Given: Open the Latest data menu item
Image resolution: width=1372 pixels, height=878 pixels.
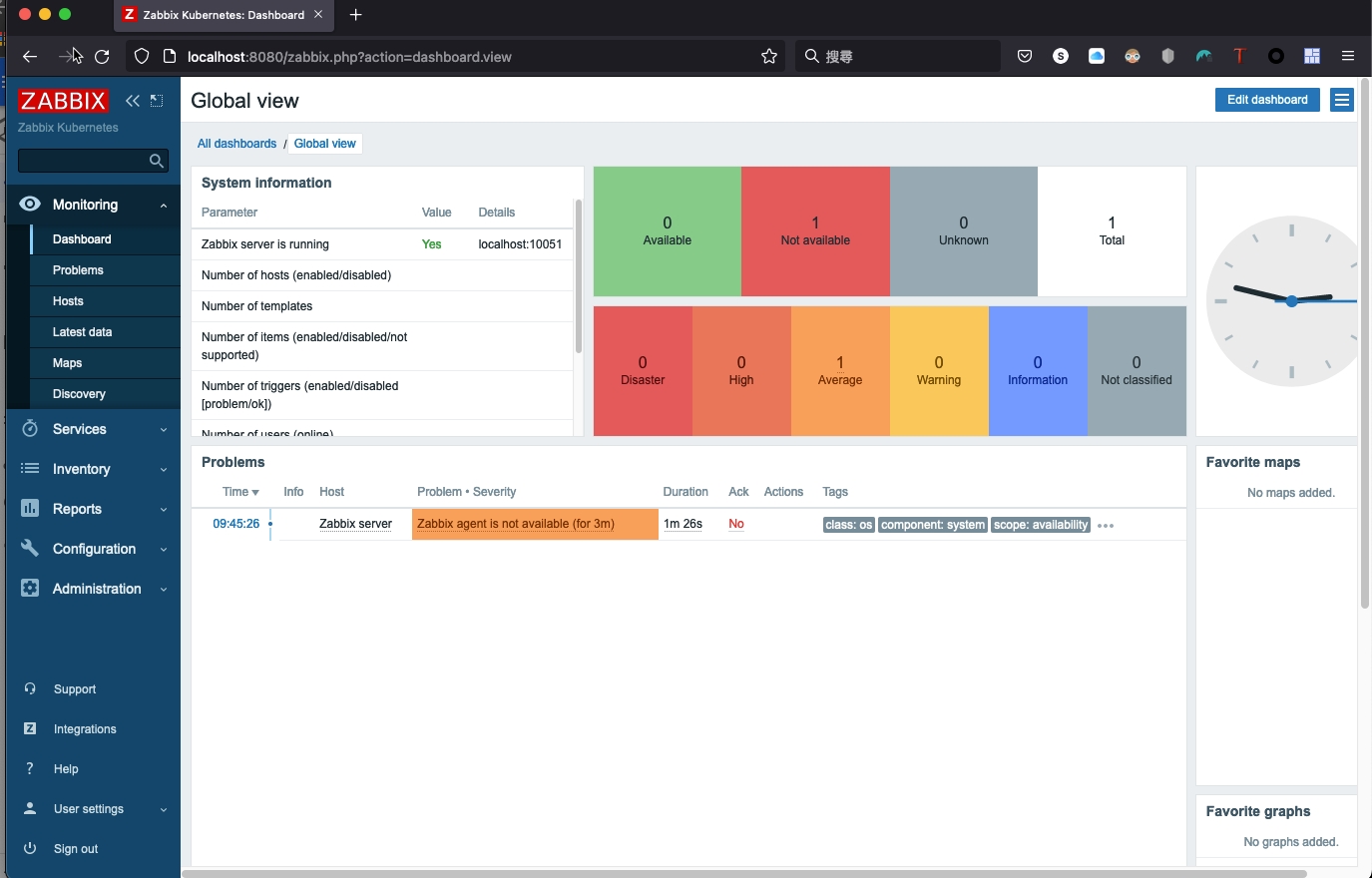Looking at the screenshot, I should (105, 332).
